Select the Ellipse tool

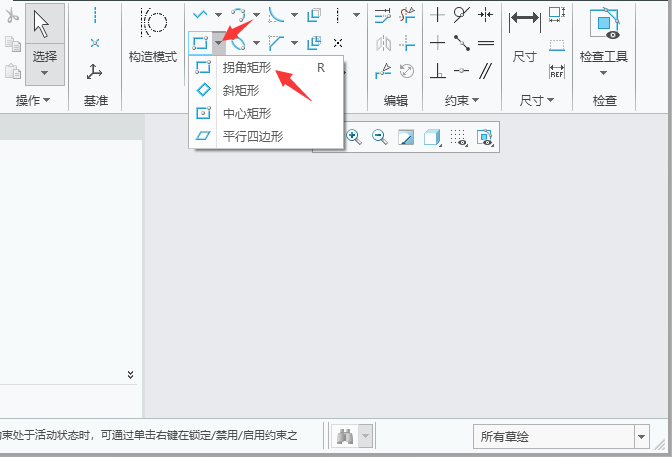pos(239,43)
